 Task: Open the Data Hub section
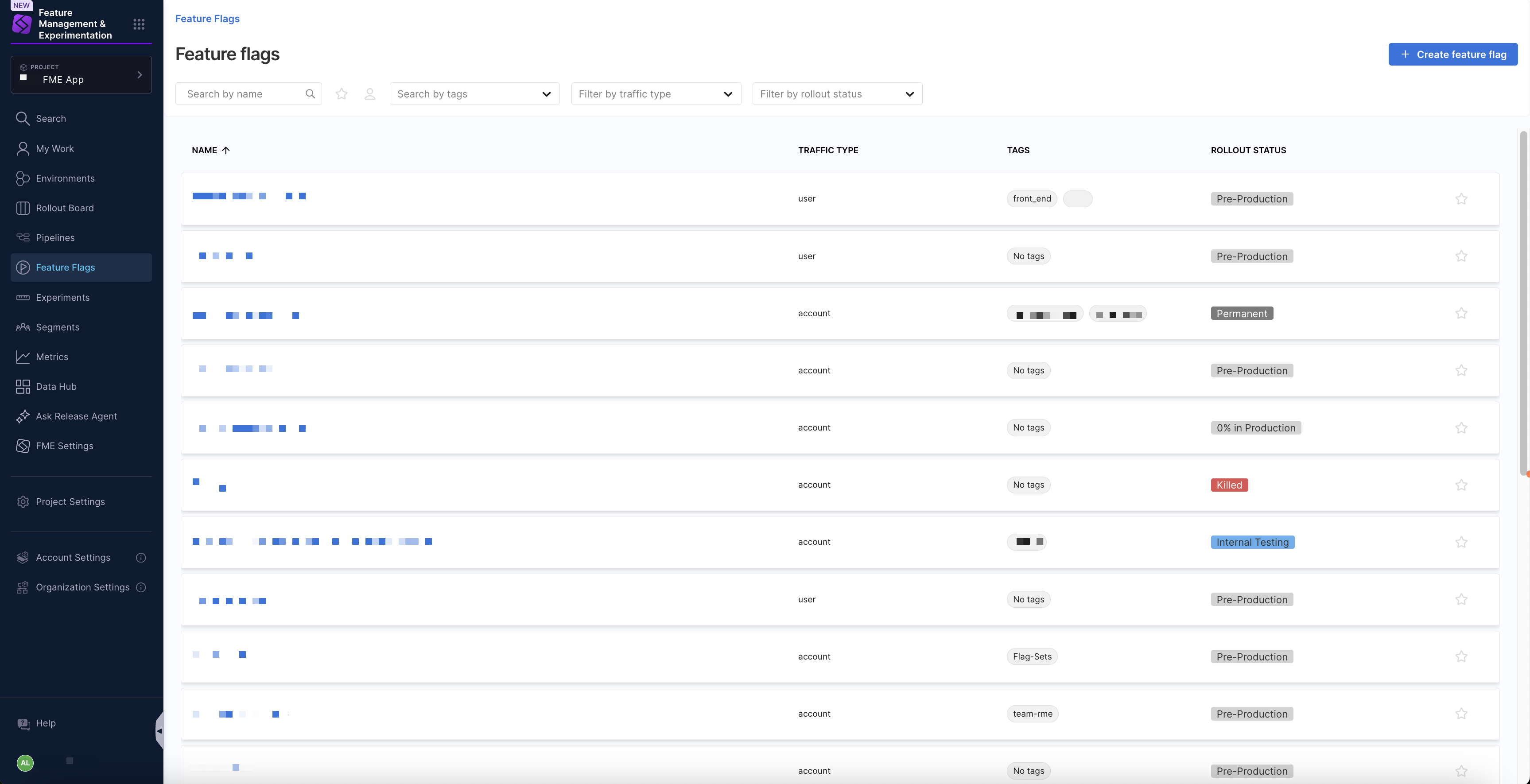(x=56, y=387)
